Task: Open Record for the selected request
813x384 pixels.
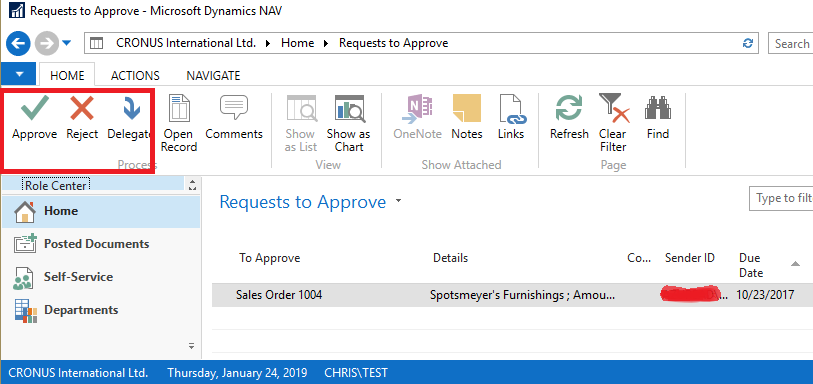Action: coord(179,124)
